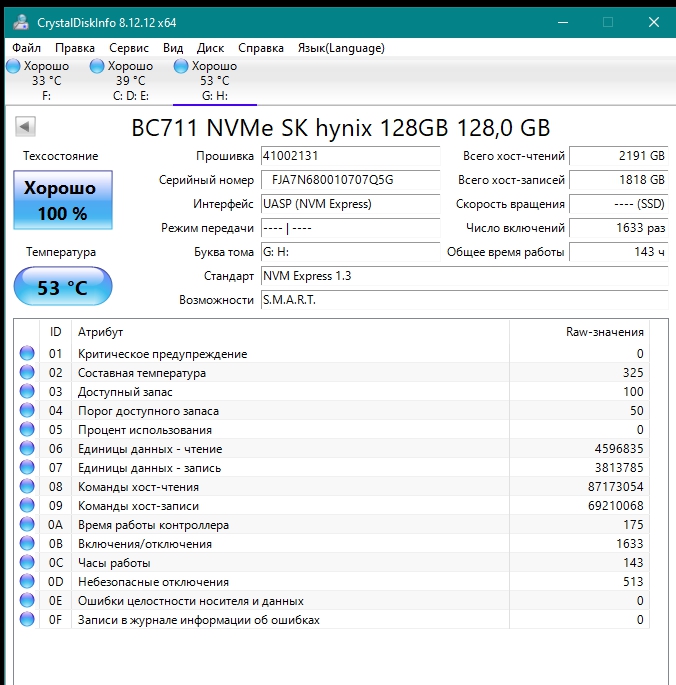Click the Возможности field S.M.A.R.T.
676x685 pixels.
[x=465, y=300]
